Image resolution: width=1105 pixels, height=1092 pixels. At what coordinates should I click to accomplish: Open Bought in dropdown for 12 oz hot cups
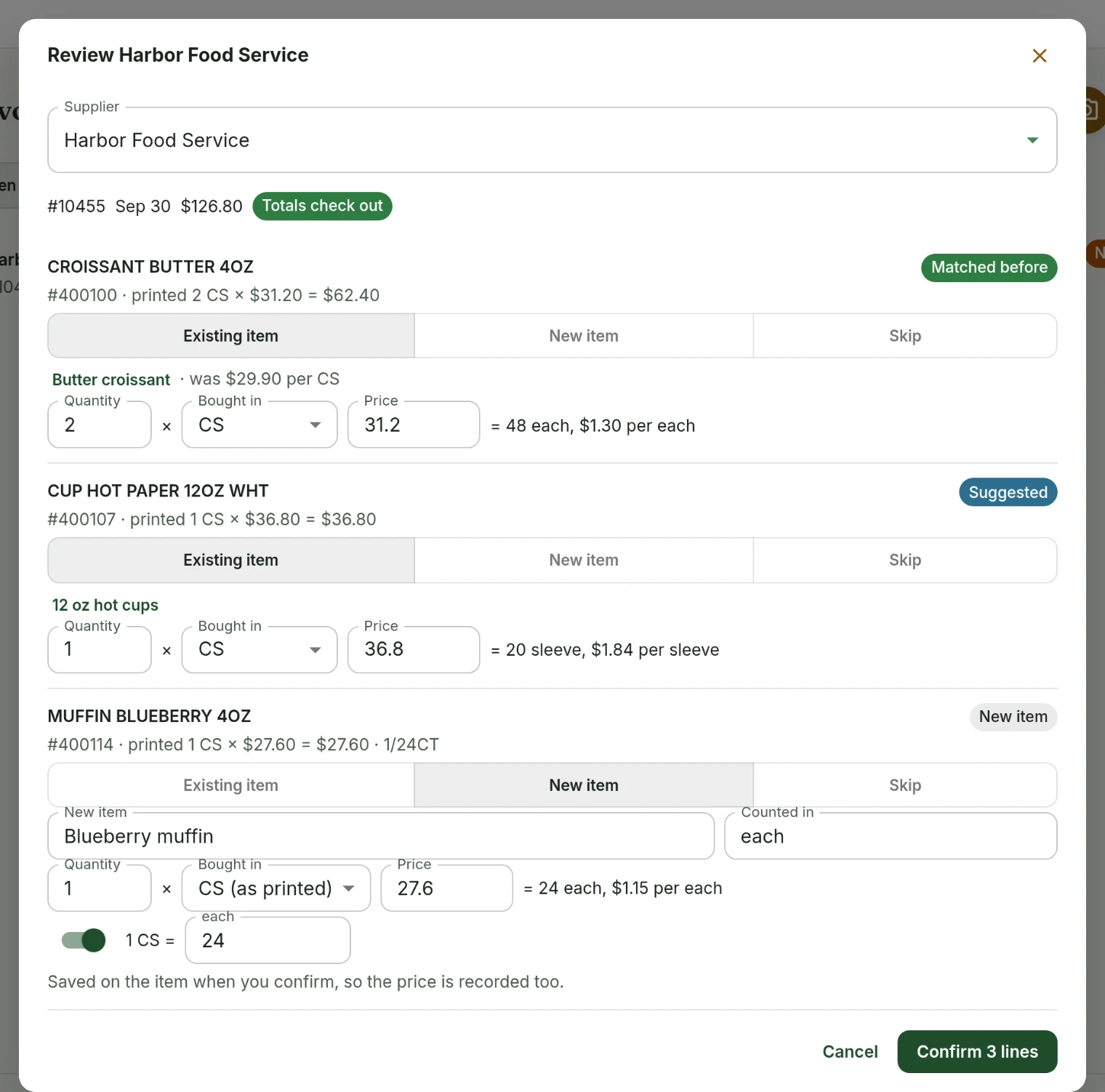click(260, 649)
